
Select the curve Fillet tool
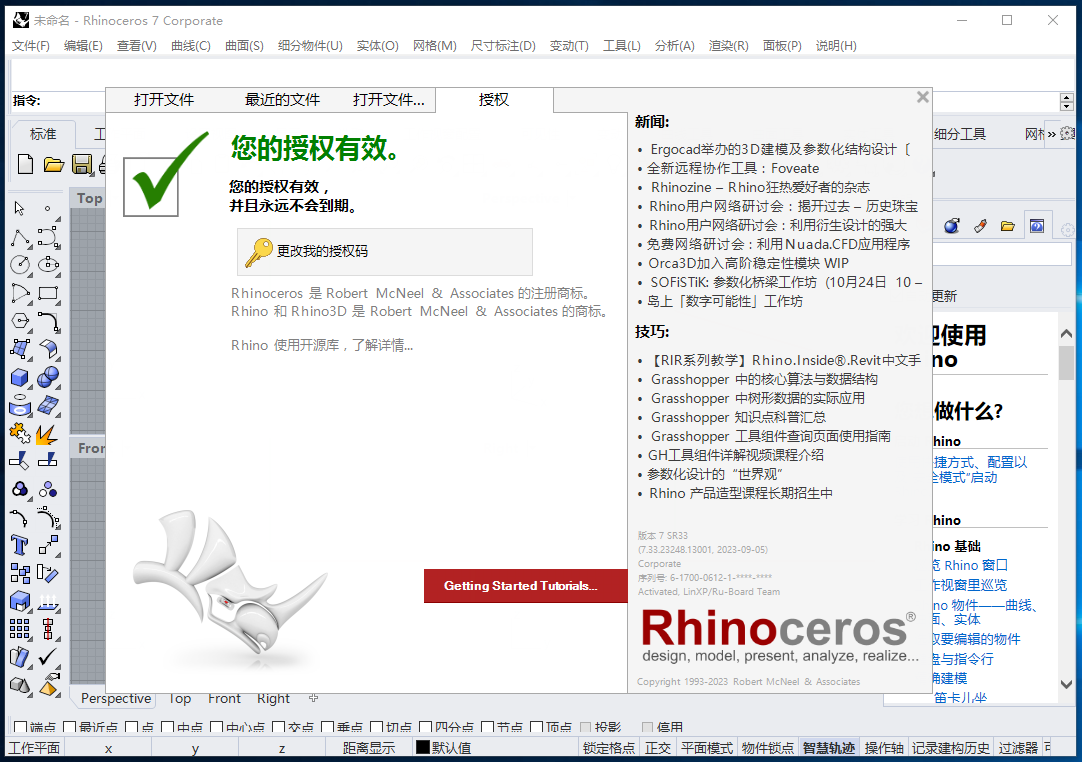(x=48, y=322)
